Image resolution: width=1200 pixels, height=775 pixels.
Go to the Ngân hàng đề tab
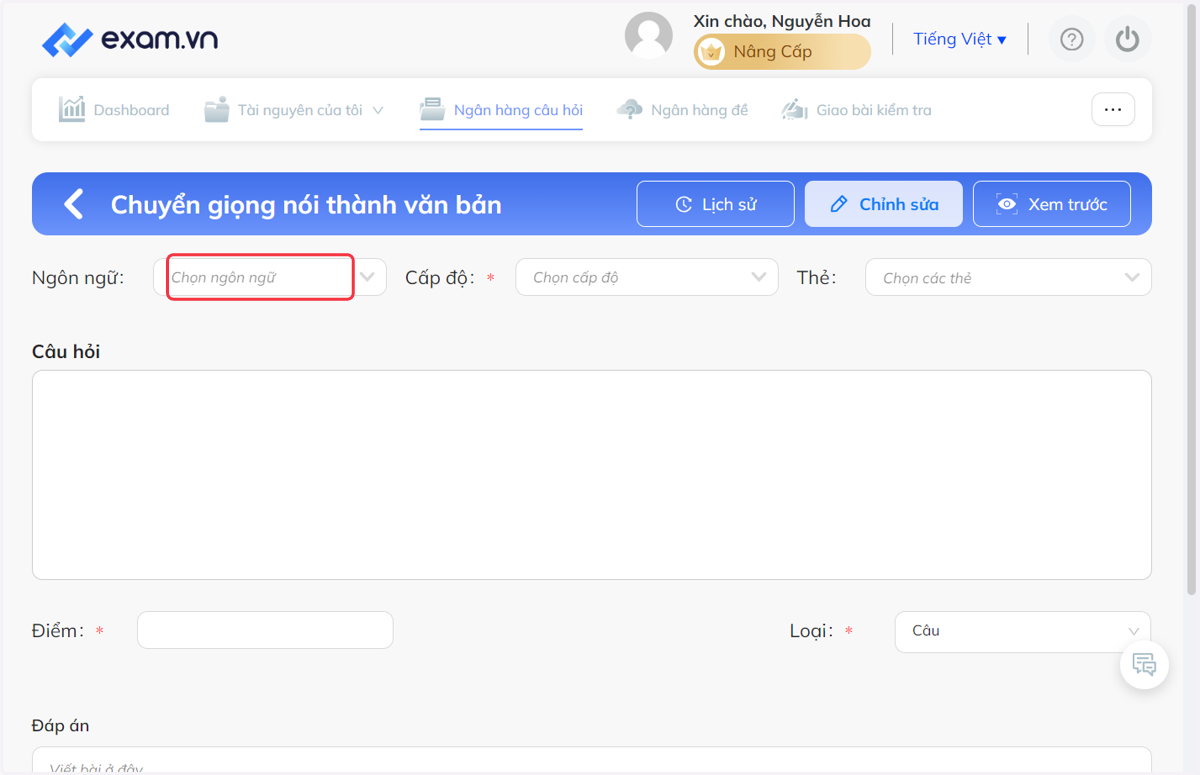point(682,110)
